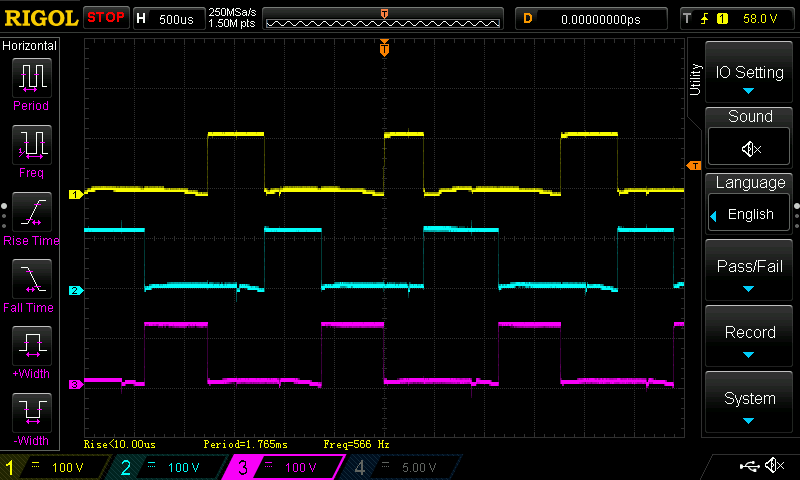Click the left menu page scroll dots
The height and width of the screenshot is (480, 800).
4,216
